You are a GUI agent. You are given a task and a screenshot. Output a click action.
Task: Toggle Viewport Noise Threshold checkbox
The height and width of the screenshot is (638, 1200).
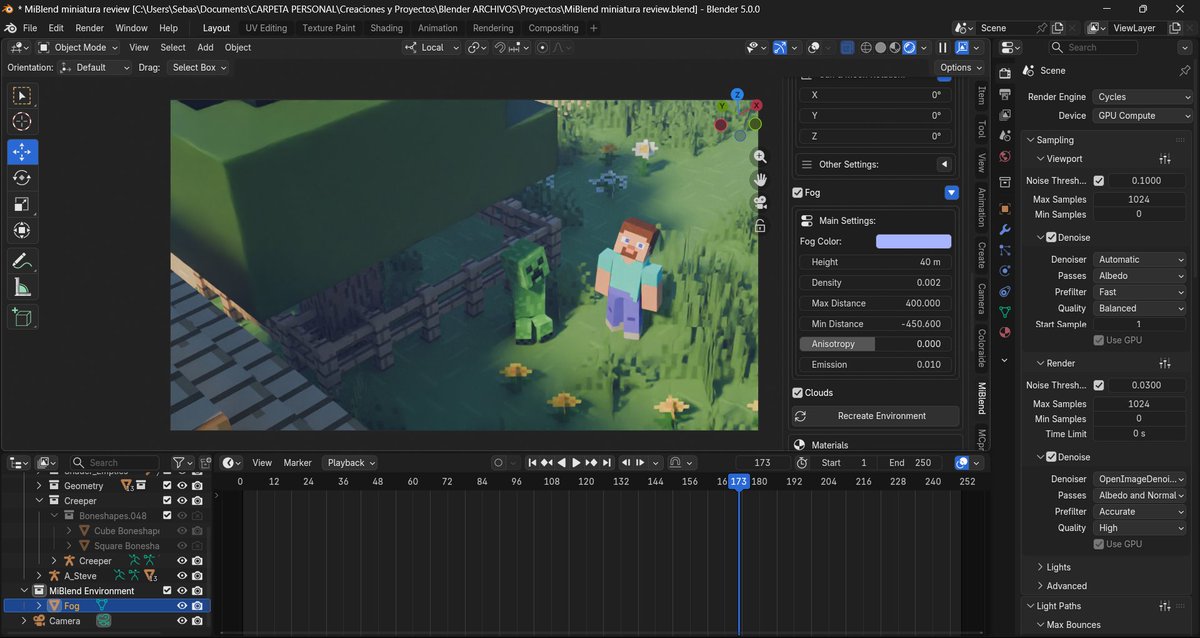click(1099, 181)
